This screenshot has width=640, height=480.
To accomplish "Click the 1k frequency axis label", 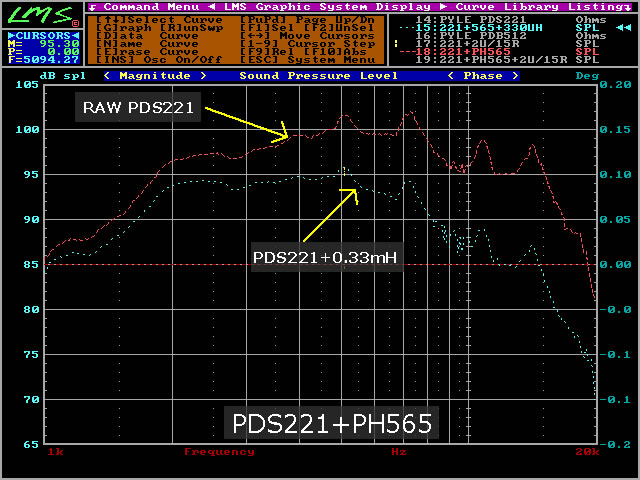I will click(56, 451).
